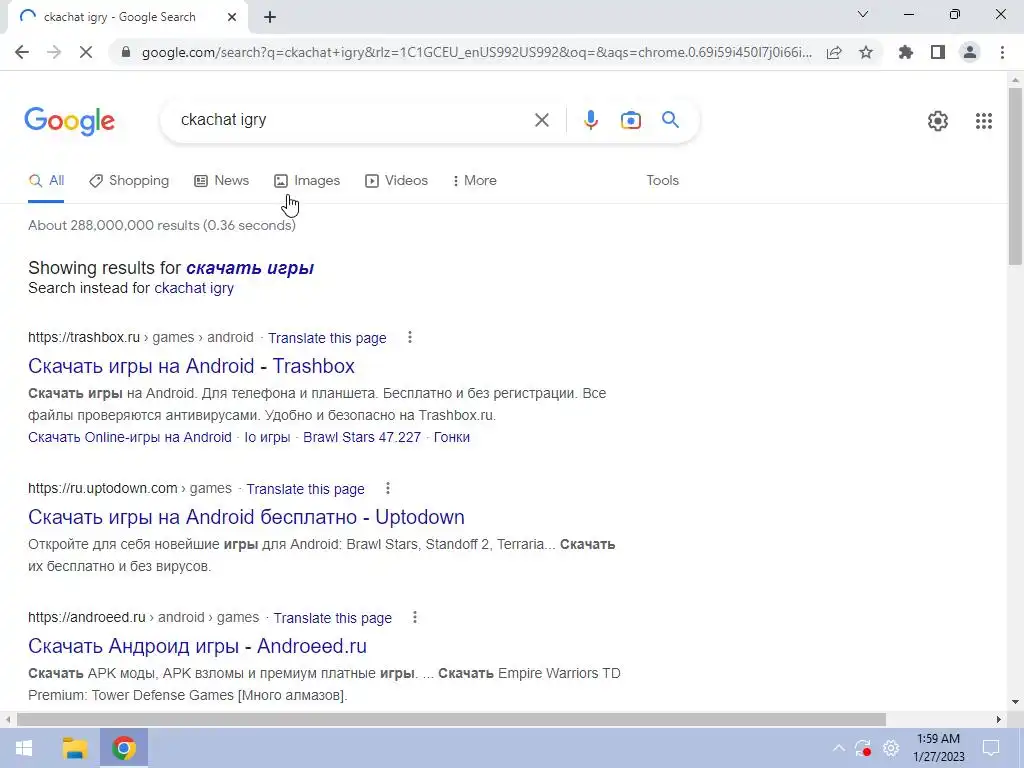Select the All results tab
Image resolution: width=1024 pixels, height=768 pixels.
pos(46,181)
